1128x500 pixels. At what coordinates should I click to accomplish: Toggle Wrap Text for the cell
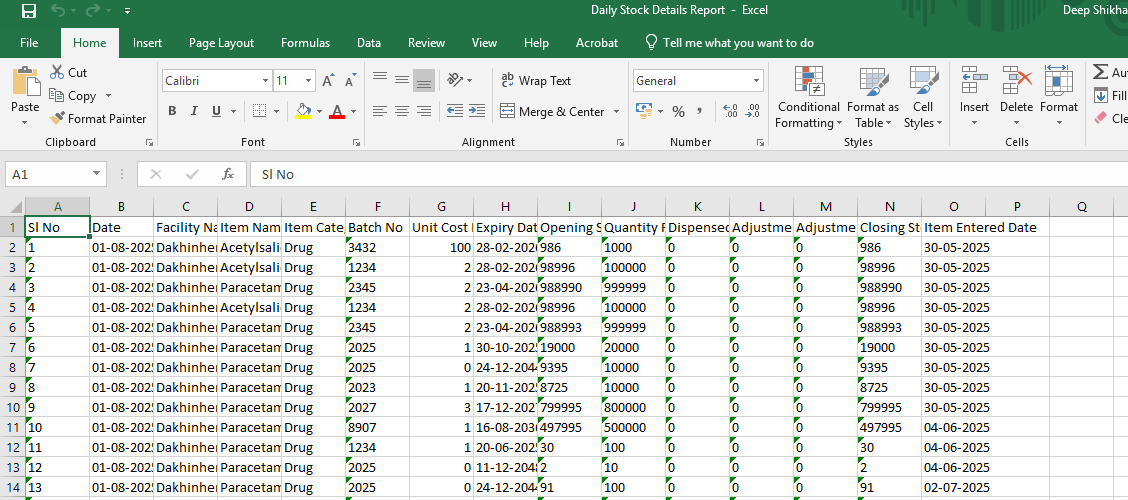(x=535, y=81)
